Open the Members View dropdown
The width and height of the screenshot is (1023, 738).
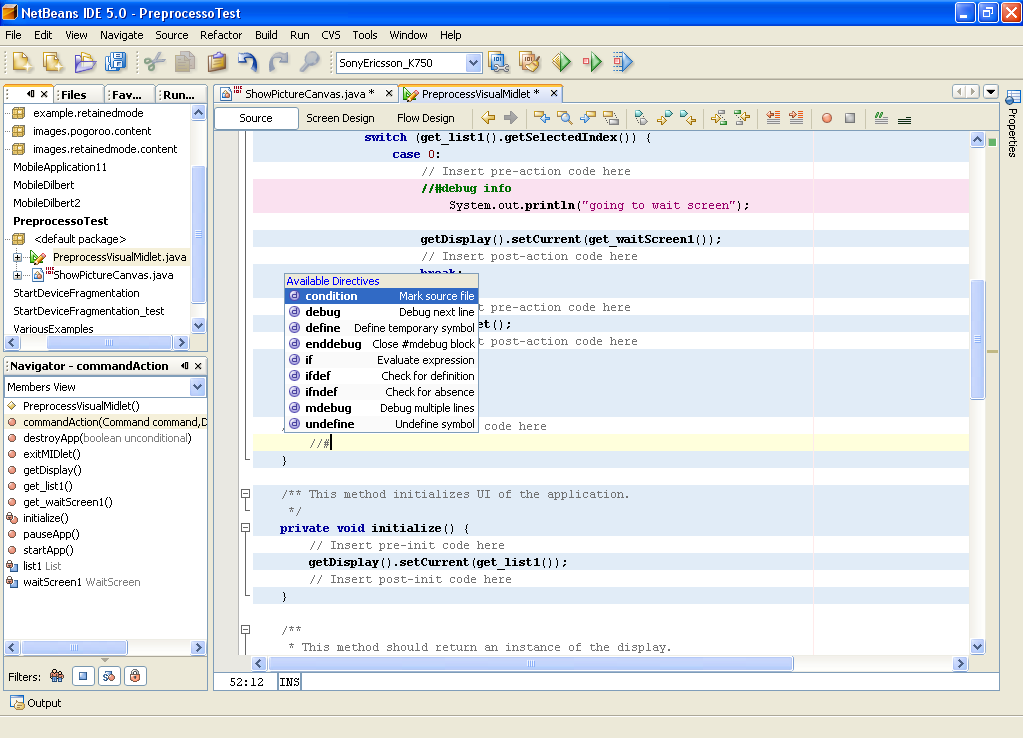tap(198, 387)
